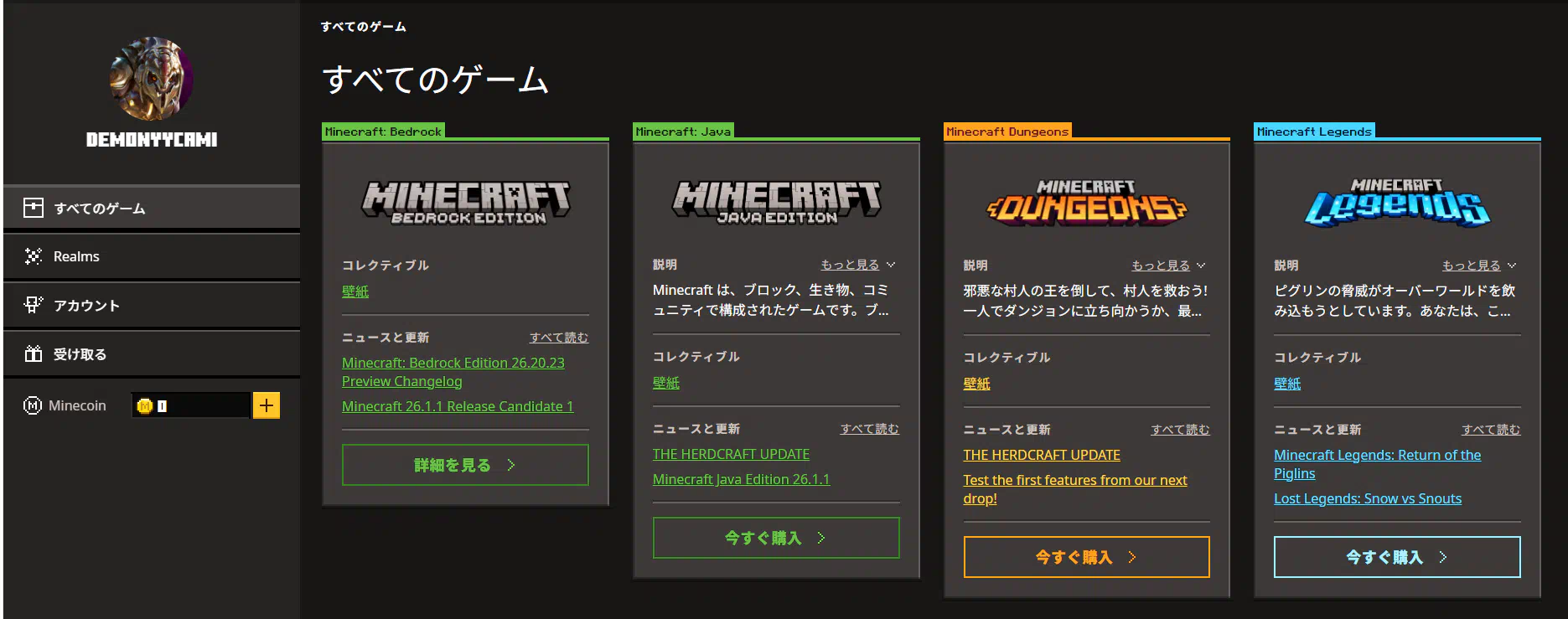Expand もっと見る in Minecraft Dungeons card

(1168, 266)
